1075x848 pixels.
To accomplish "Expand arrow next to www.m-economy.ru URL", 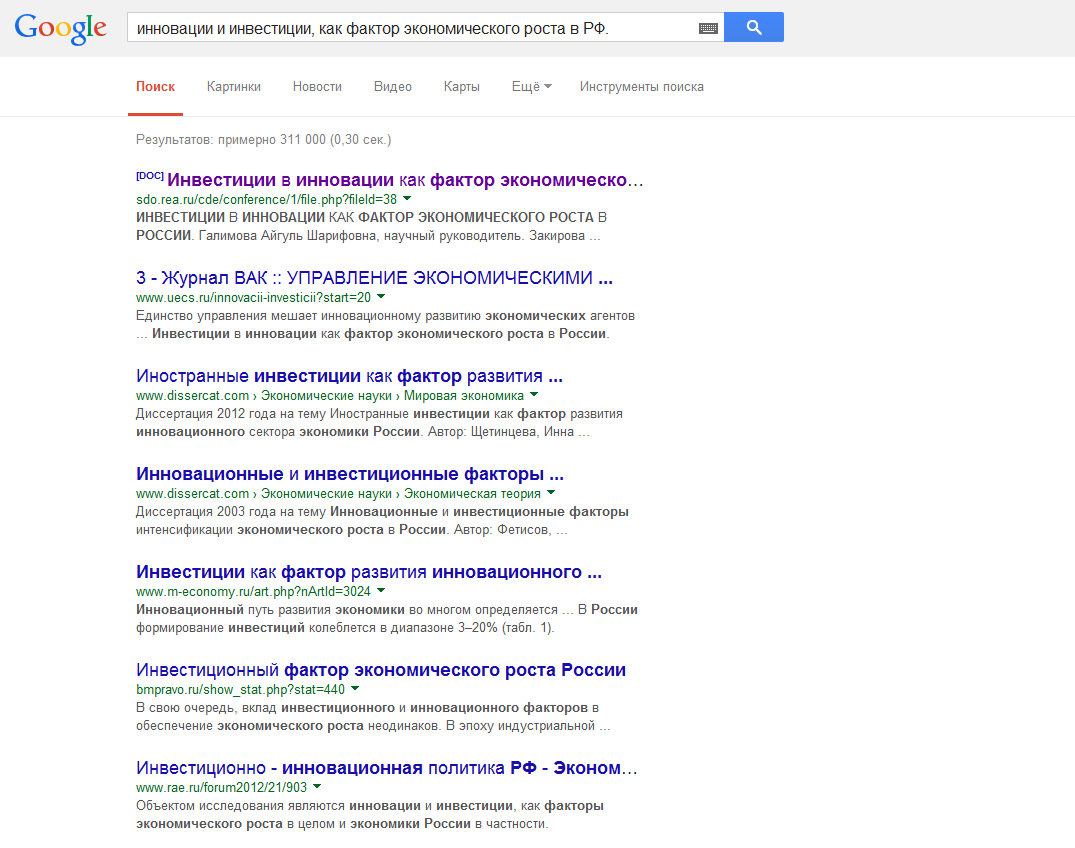I will pos(381,591).
